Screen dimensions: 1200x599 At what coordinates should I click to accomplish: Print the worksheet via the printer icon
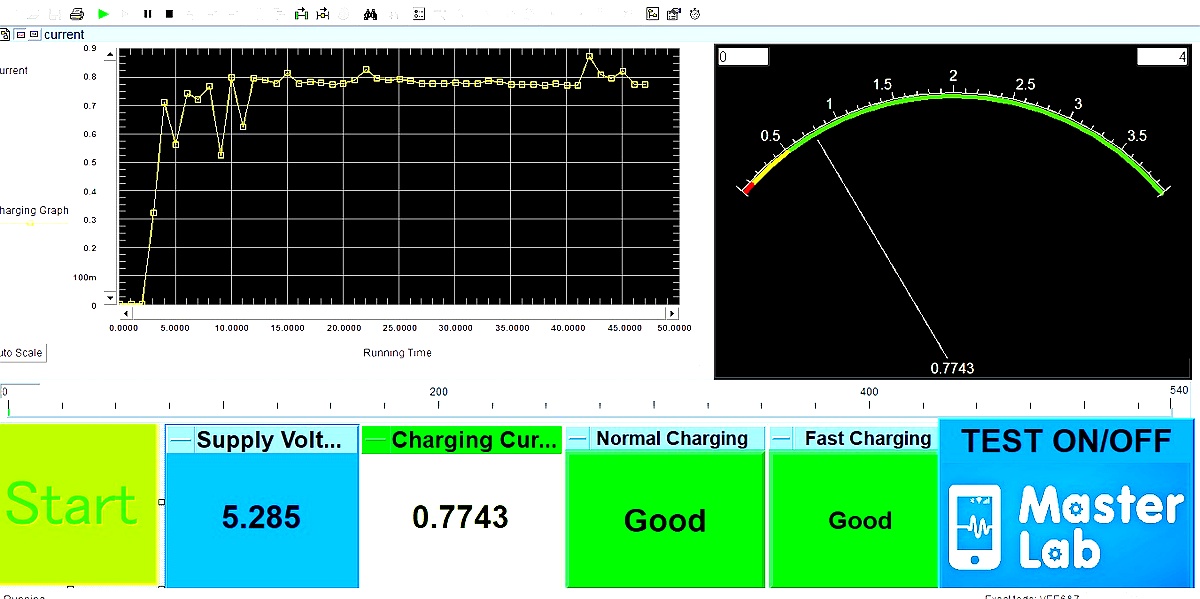(x=77, y=13)
